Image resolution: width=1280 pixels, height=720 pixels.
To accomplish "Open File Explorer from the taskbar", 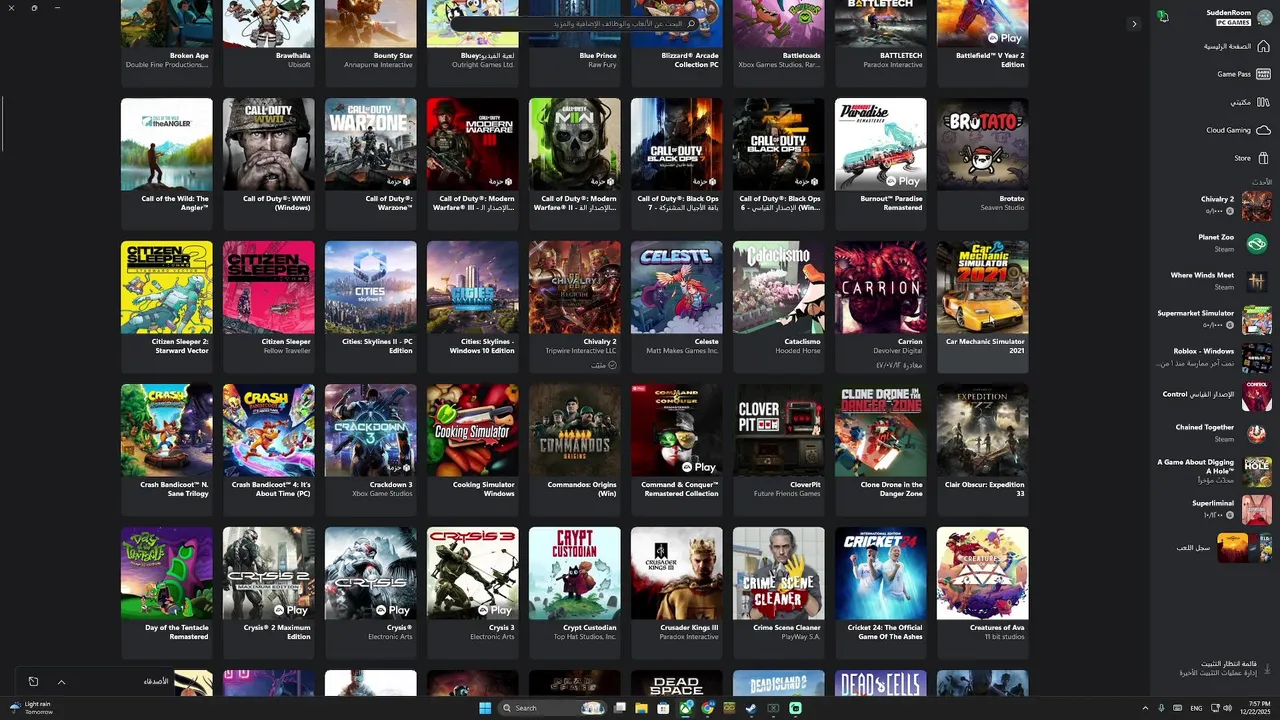I will coord(641,708).
